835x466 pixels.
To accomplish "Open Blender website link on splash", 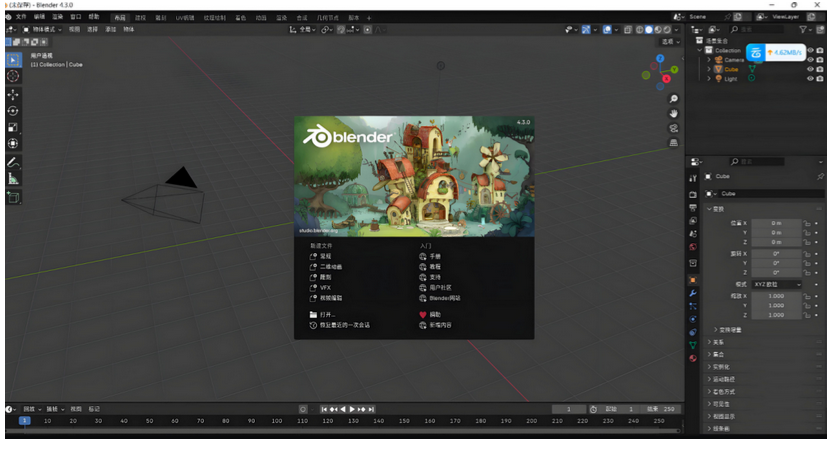I will (x=440, y=298).
